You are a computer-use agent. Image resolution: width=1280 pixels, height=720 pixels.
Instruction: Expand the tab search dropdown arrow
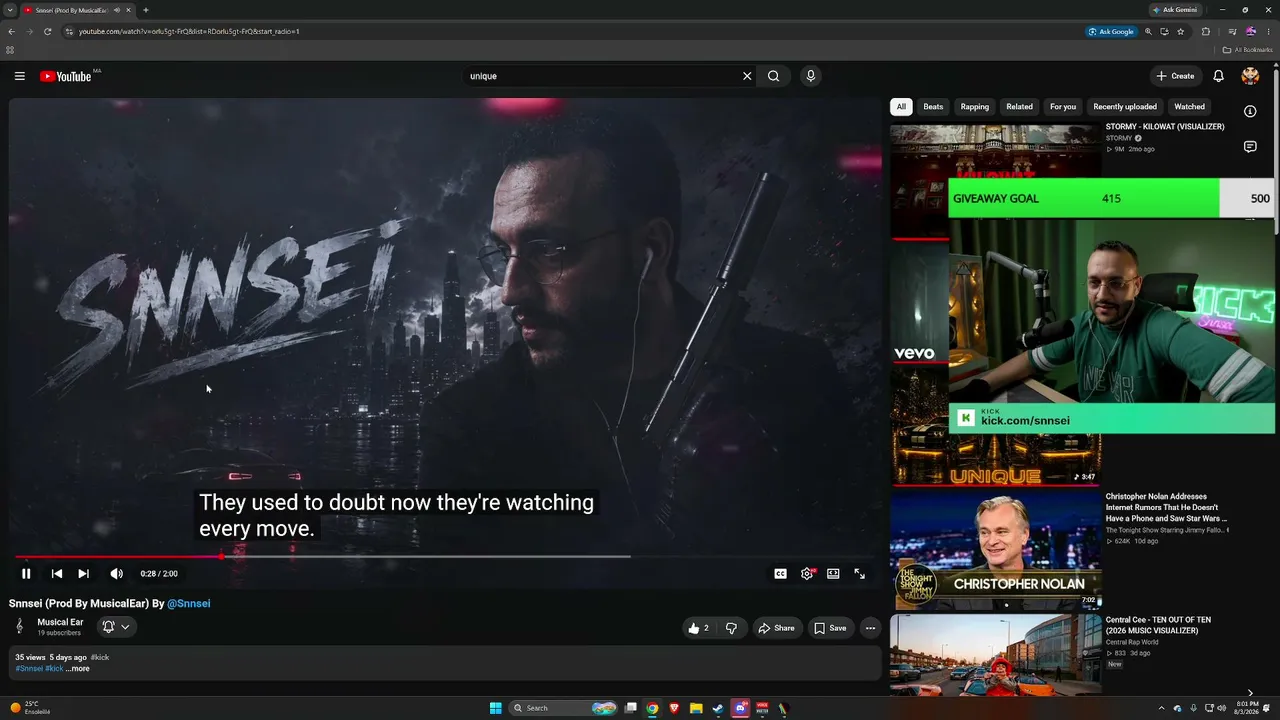click(10, 10)
